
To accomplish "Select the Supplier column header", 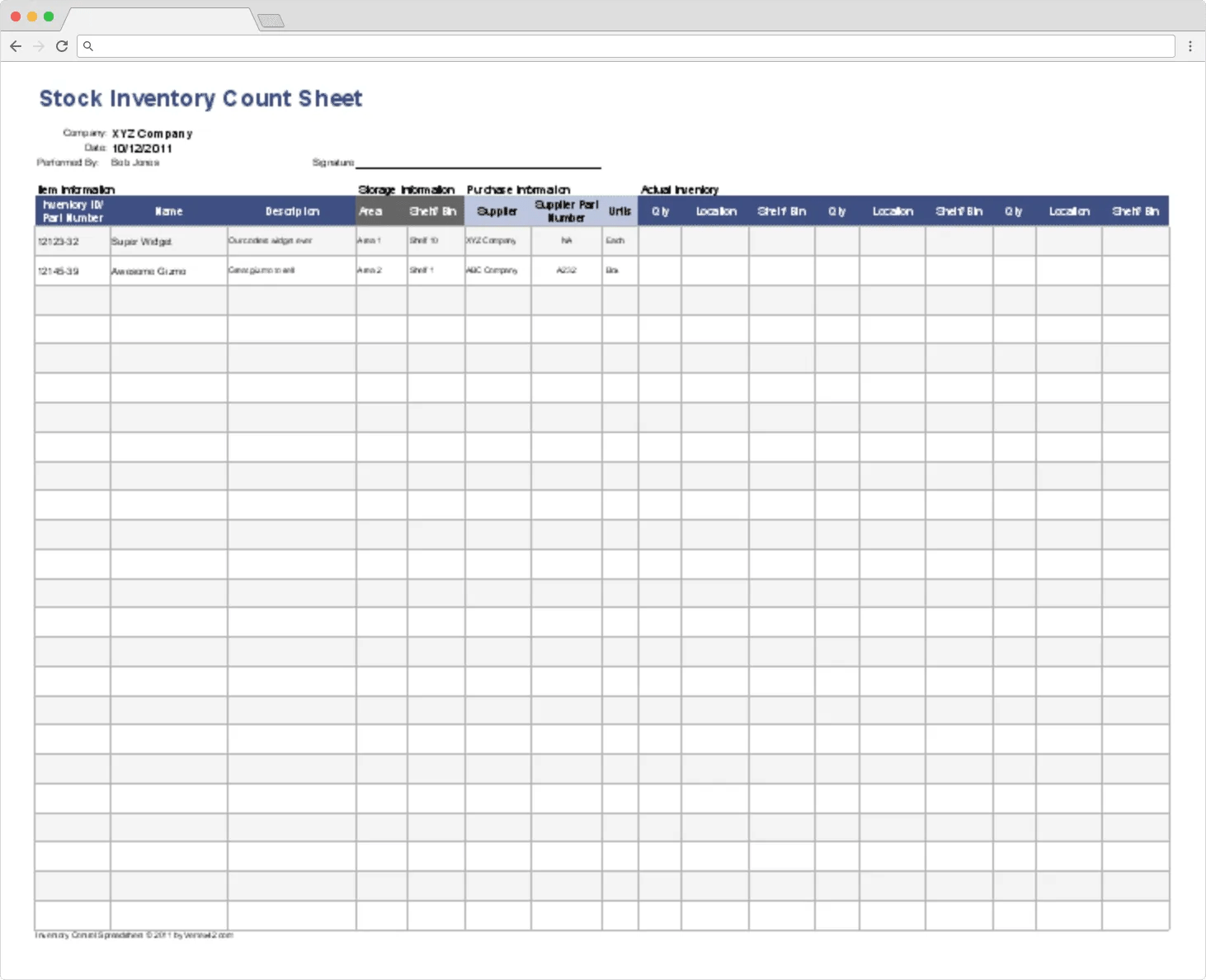I will 497,210.
